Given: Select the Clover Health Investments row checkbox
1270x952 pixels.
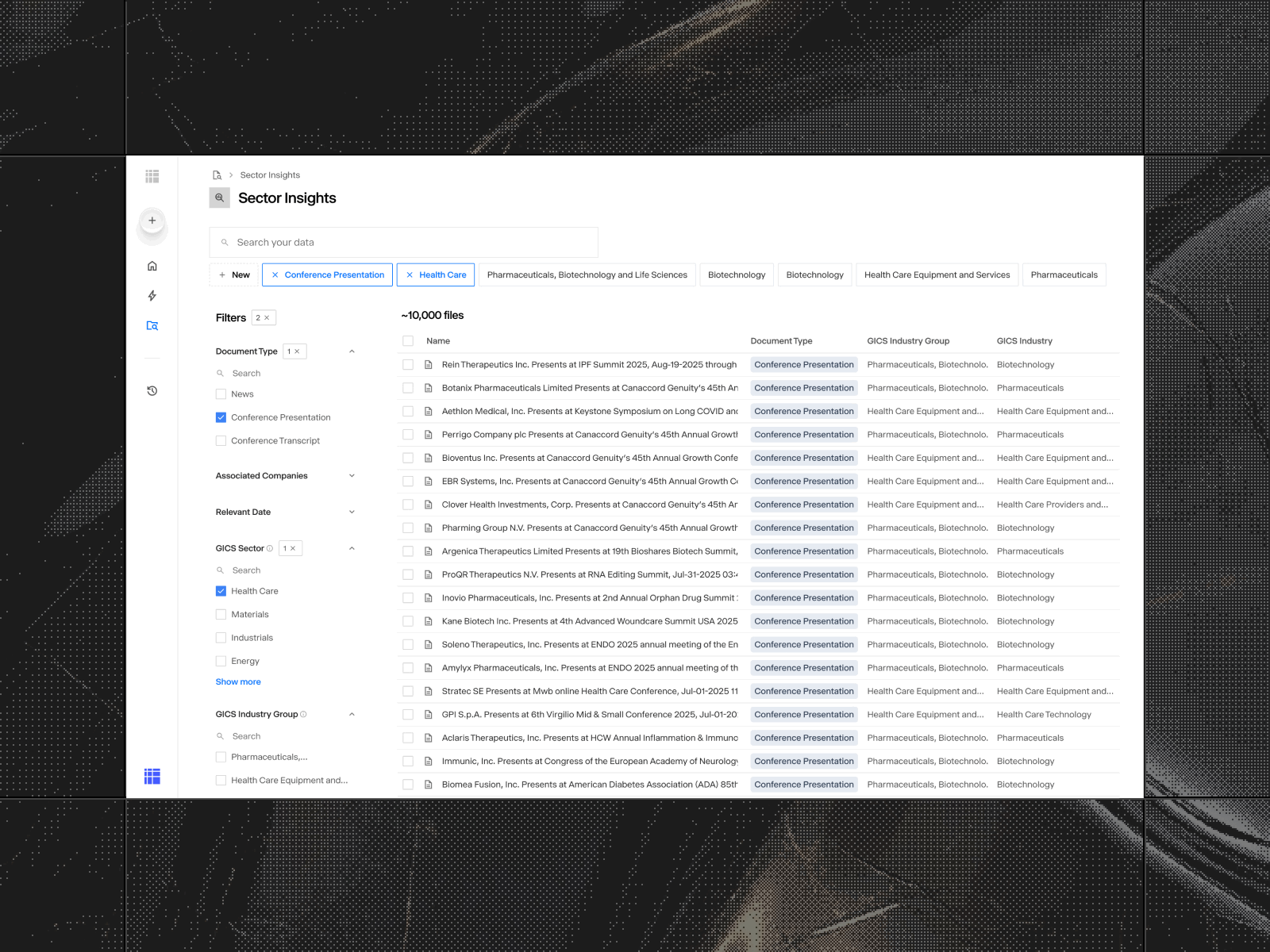Looking at the screenshot, I should click(408, 505).
